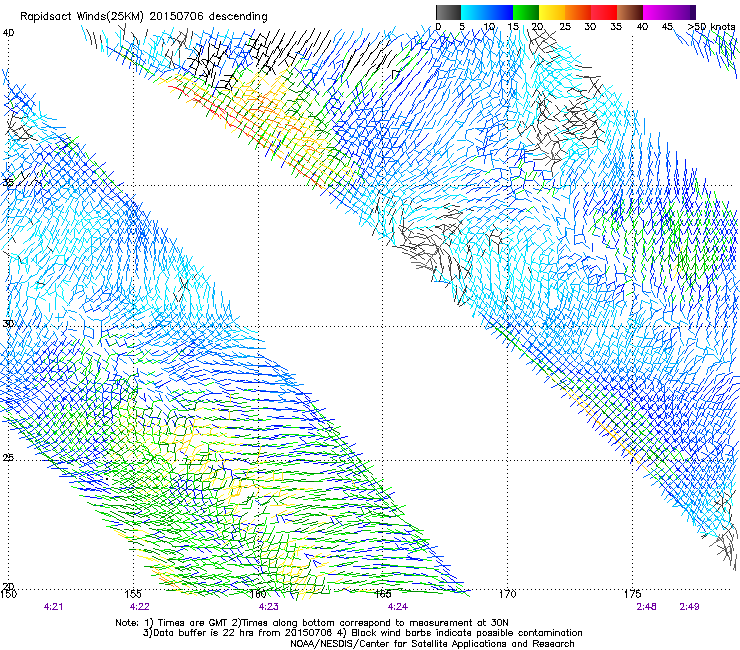Click the '0' label under the color bar

pos(438,26)
